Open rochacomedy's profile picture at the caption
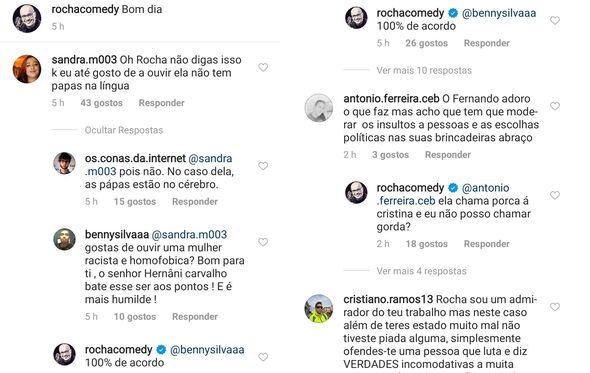The image size is (590, 373). click(x=27, y=18)
